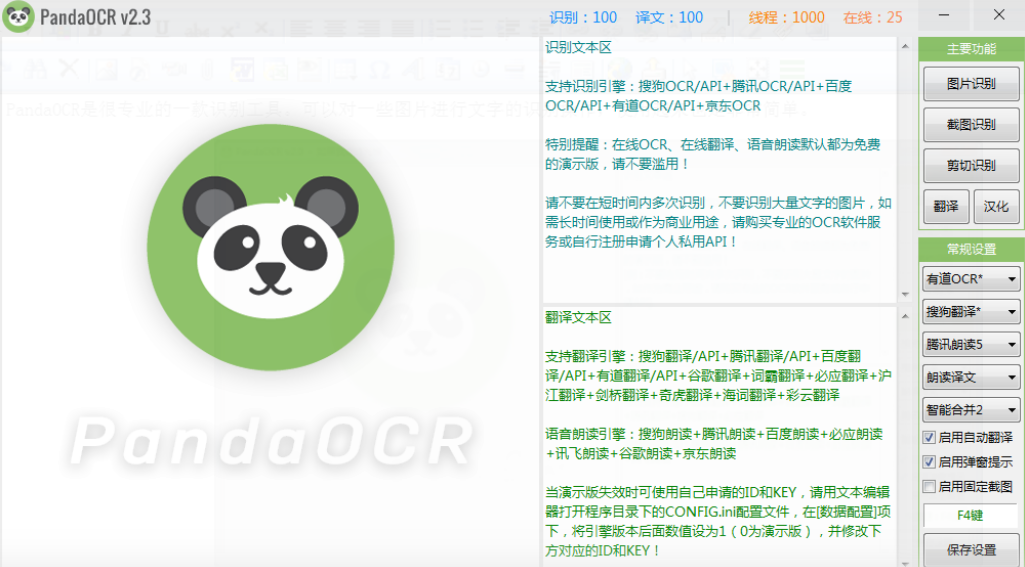Click the 识别：100 counter
This screenshot has height=567, width=1025.
(x=583, y=18)
